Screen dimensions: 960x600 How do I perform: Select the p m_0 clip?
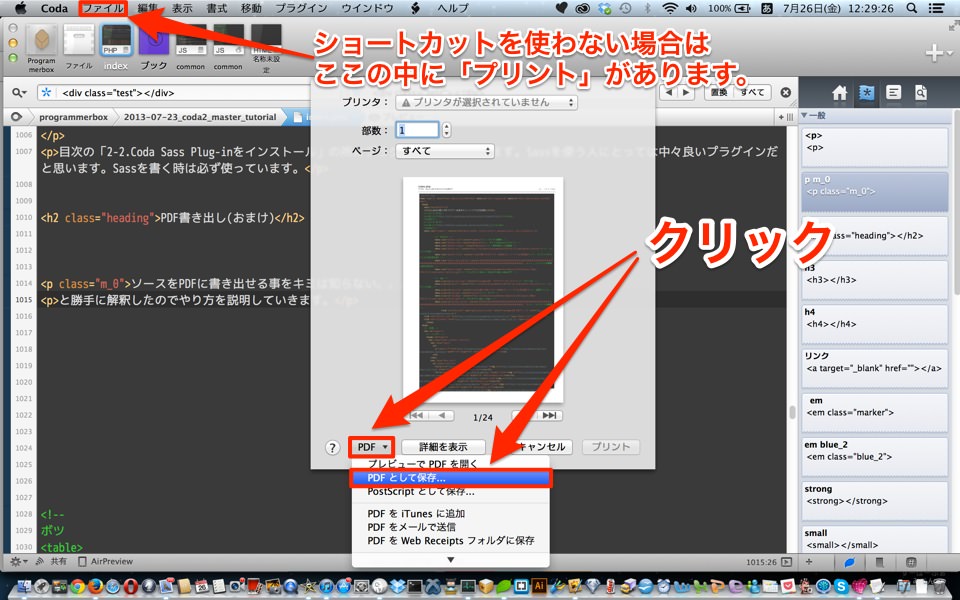[874, 191]
